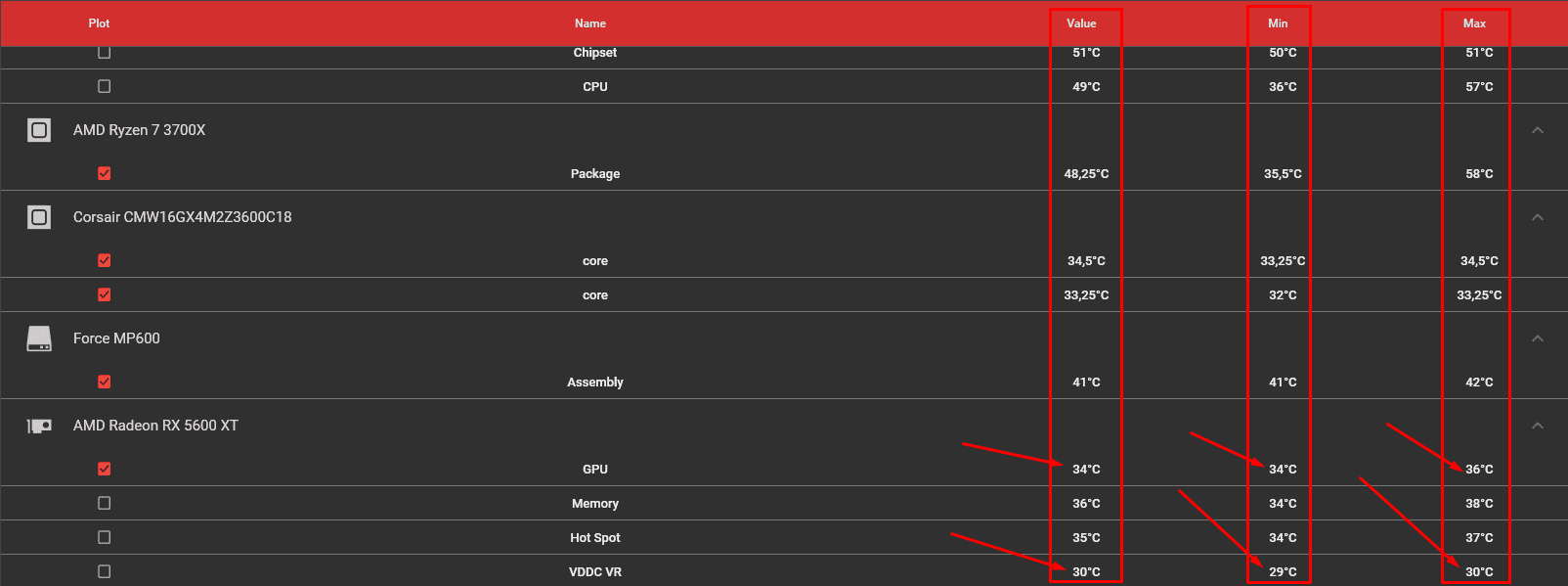Collapse the Corsair CMW16GX4M2Z3600C18 group
The width and height of the screenshot is (1568, 586).
pos(1538,217)
